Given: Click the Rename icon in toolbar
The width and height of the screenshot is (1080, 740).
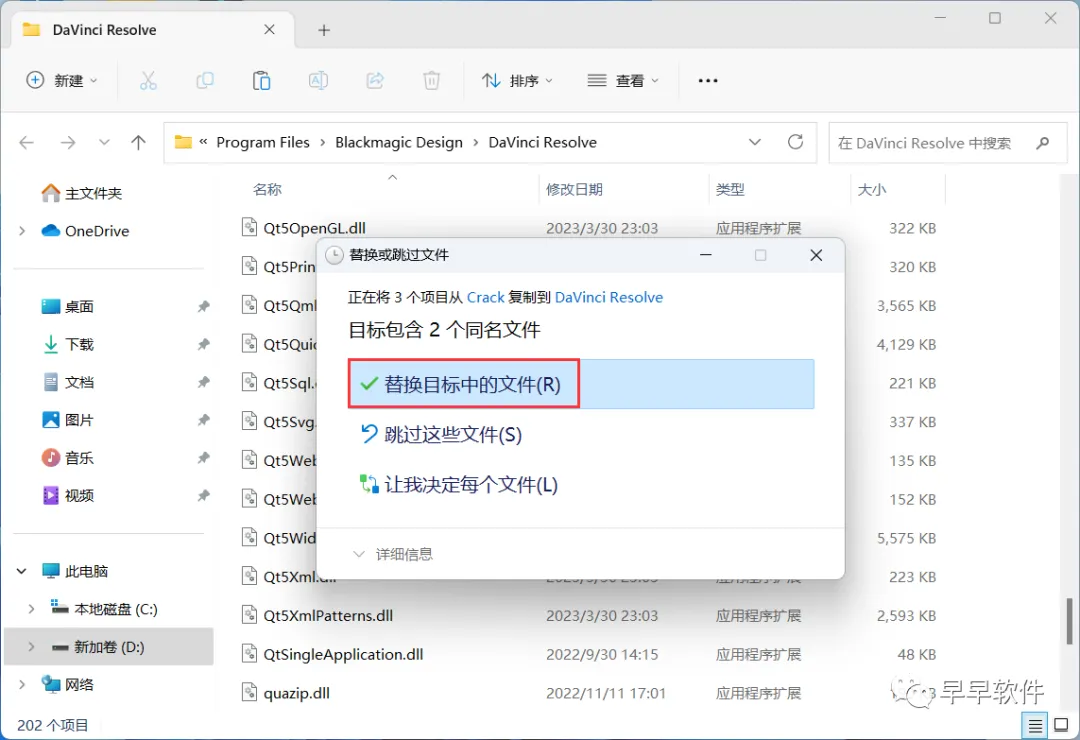Looking at the screenshot, I should click(318, 81).
